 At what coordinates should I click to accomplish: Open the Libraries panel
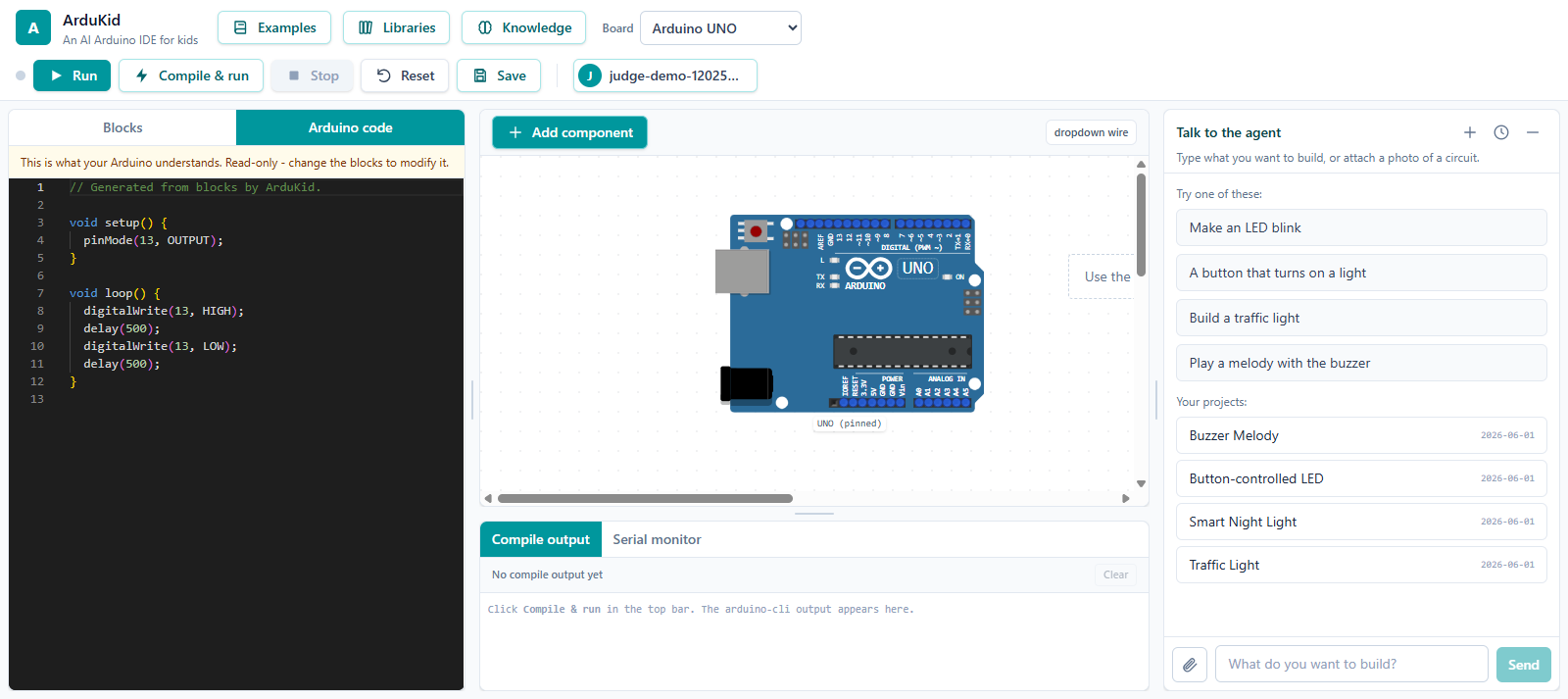coord(396,27)
